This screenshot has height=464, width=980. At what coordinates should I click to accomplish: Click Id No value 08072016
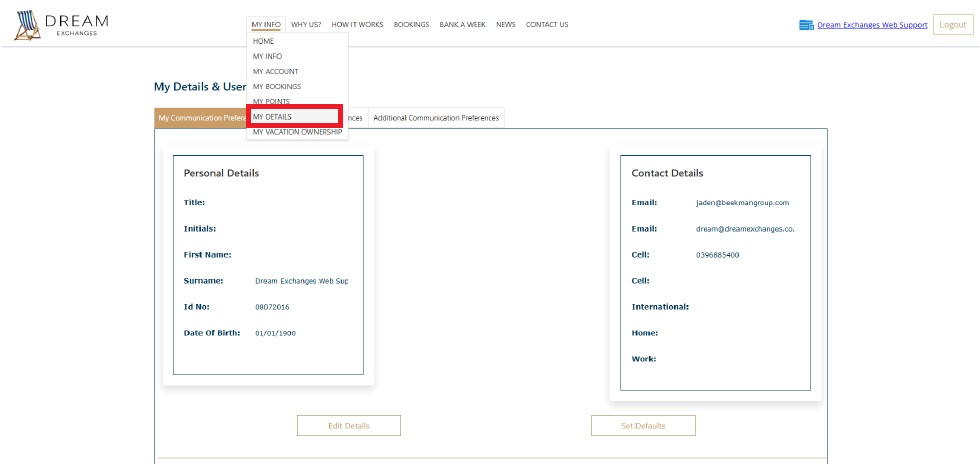pos(272,307)
